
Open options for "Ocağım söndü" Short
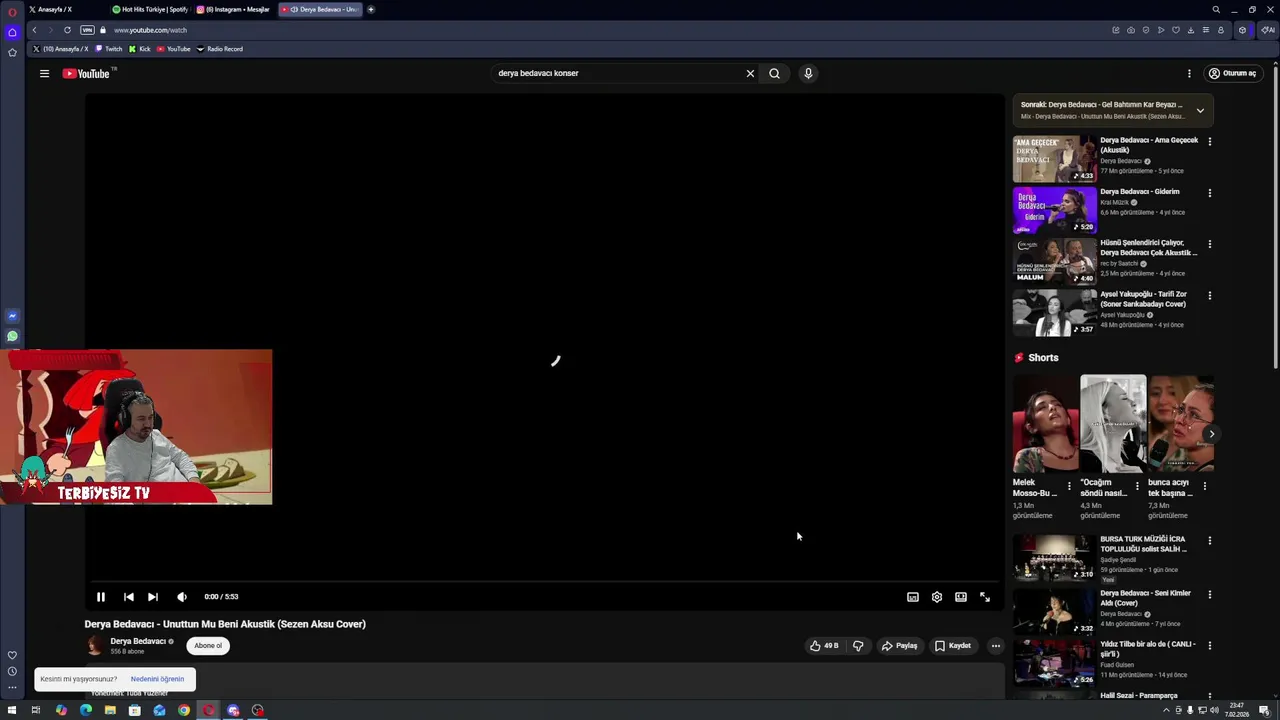[x=1137, y=486]
